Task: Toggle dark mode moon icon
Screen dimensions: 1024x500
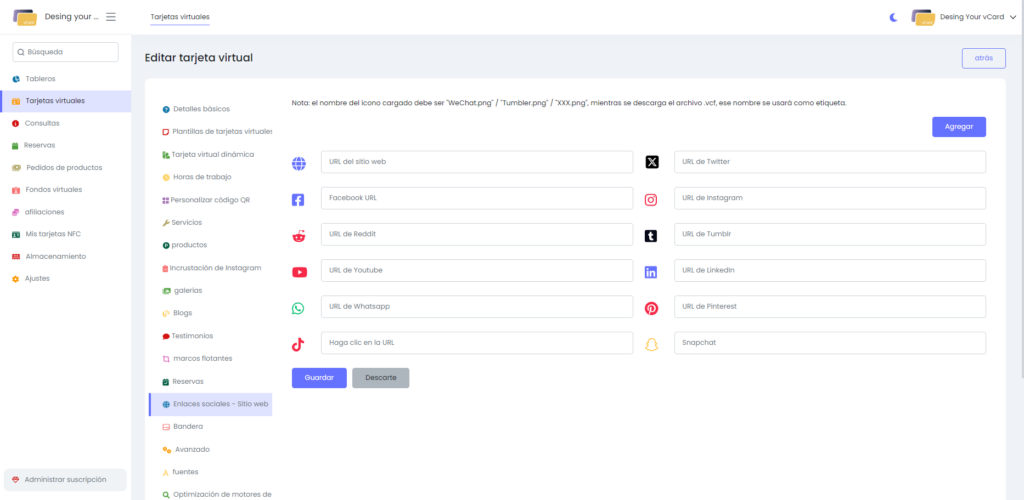Action: tap(894, 17)
